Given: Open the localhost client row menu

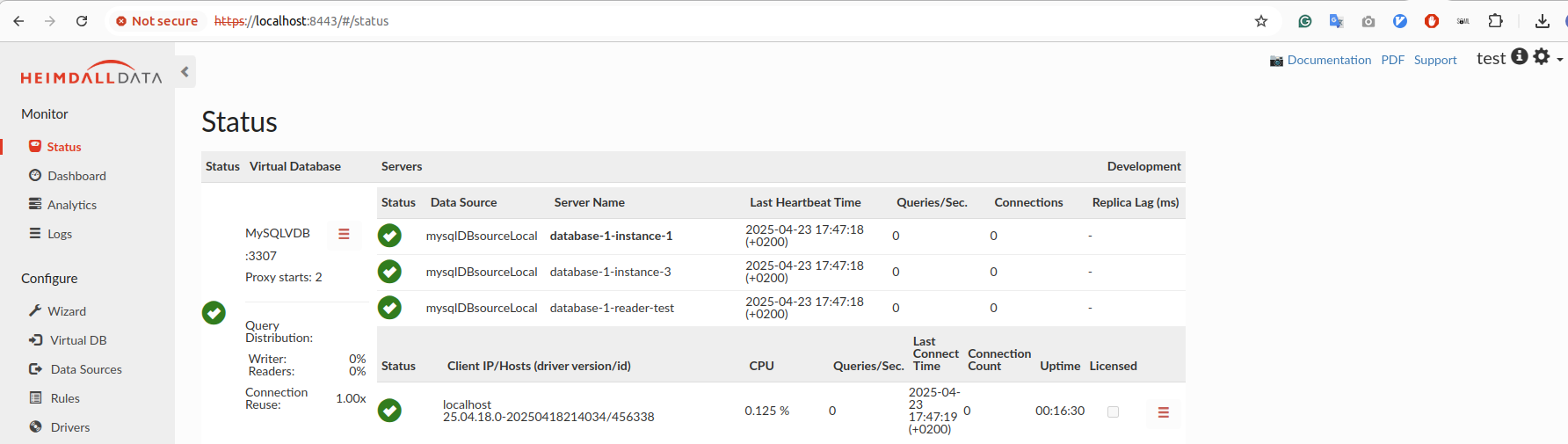Looking at the screenshot, I should click(x=1163, y=412).
